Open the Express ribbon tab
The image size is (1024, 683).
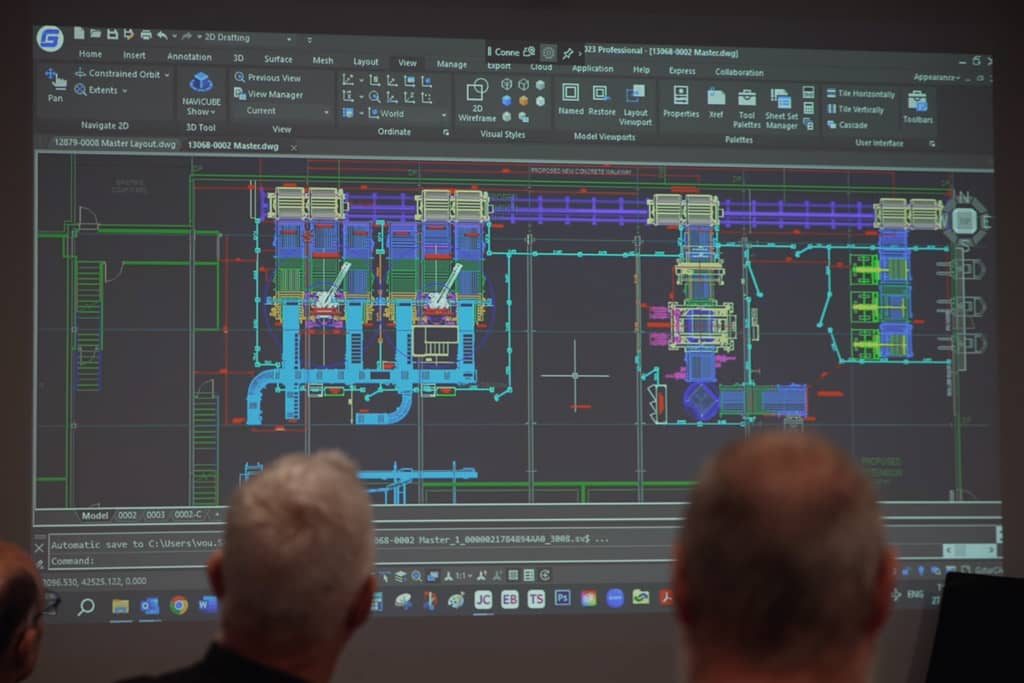point(682,71)
